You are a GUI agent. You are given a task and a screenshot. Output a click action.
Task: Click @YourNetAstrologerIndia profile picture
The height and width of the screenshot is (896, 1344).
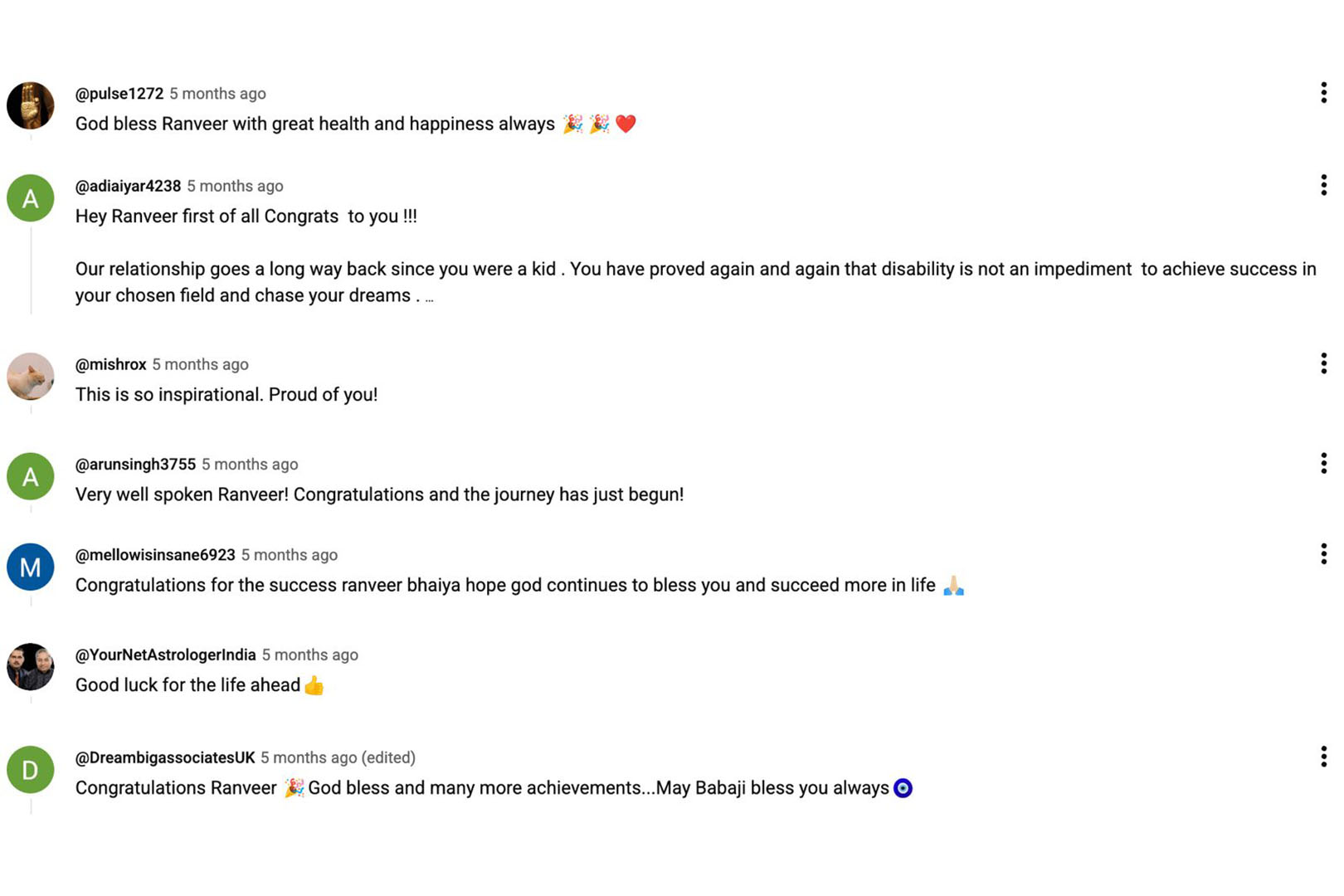point(31,666)
